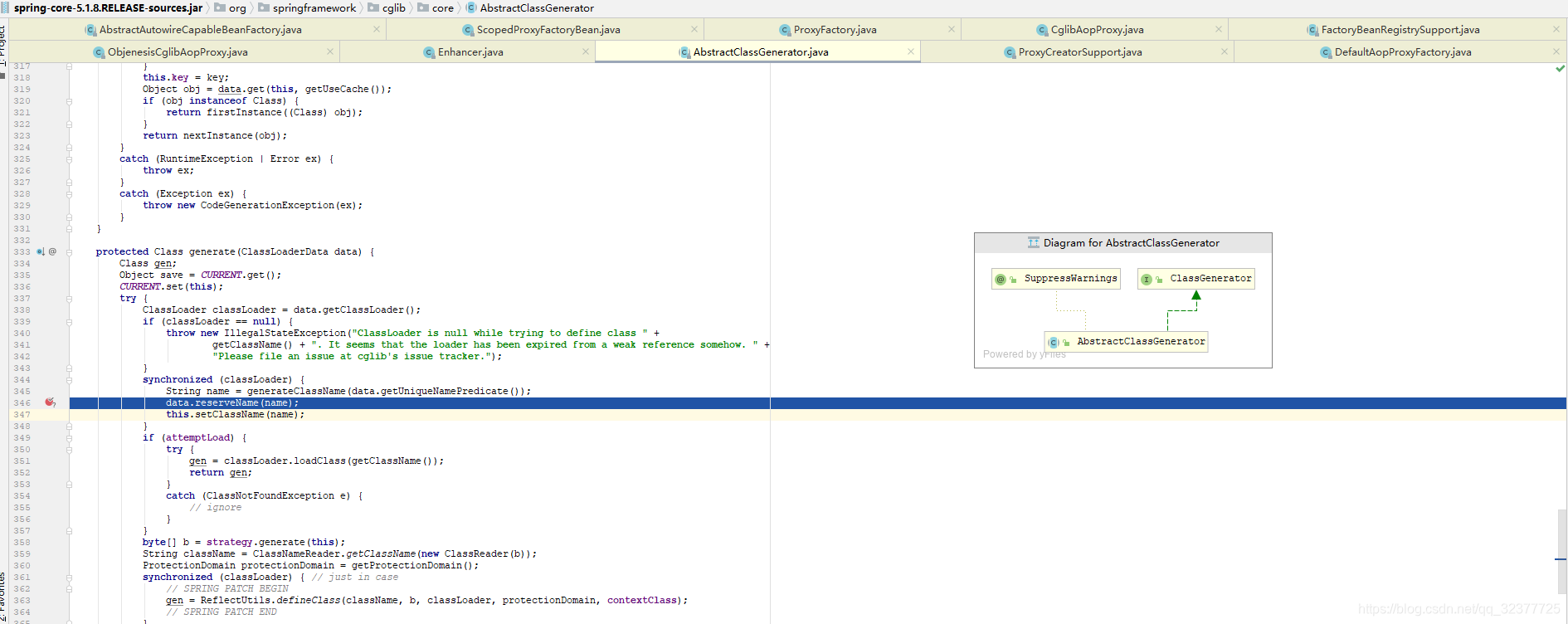Click the 'core' breadcrumb label
The height and width of the screenshot is (624, 1568).
click(x=443, y=7)
